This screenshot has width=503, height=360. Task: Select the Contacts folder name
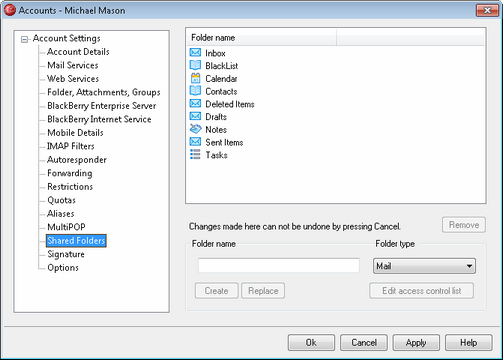point(221,91)
